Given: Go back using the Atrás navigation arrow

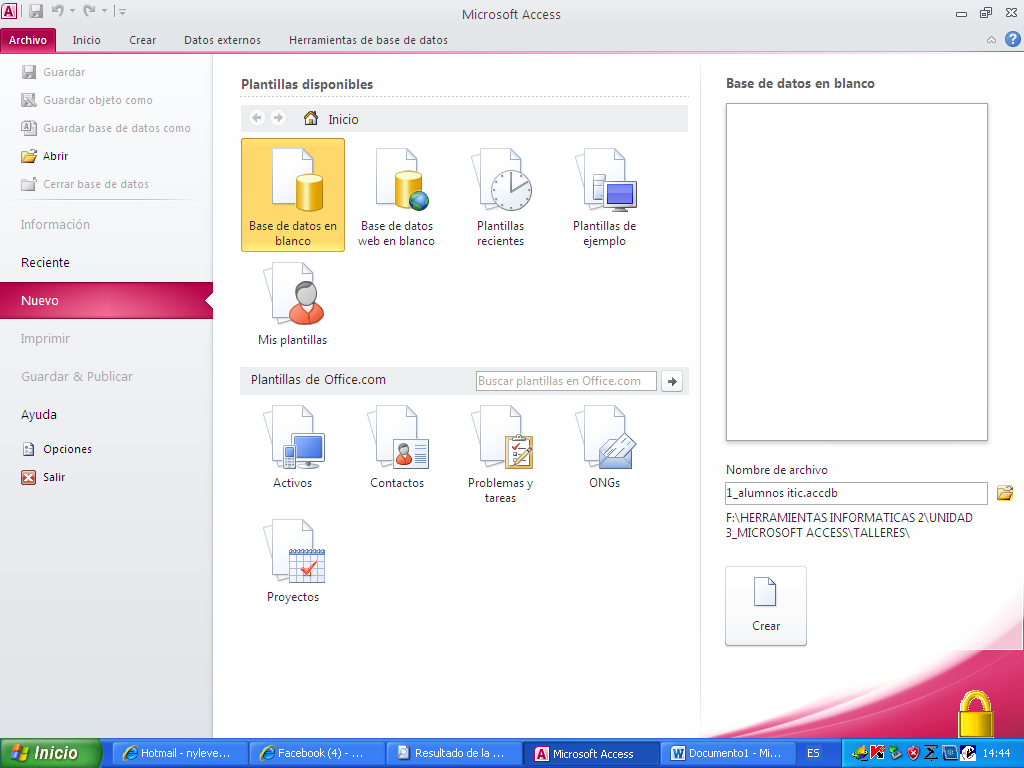Looking at the screenshot, I should (x=256, y=118).
